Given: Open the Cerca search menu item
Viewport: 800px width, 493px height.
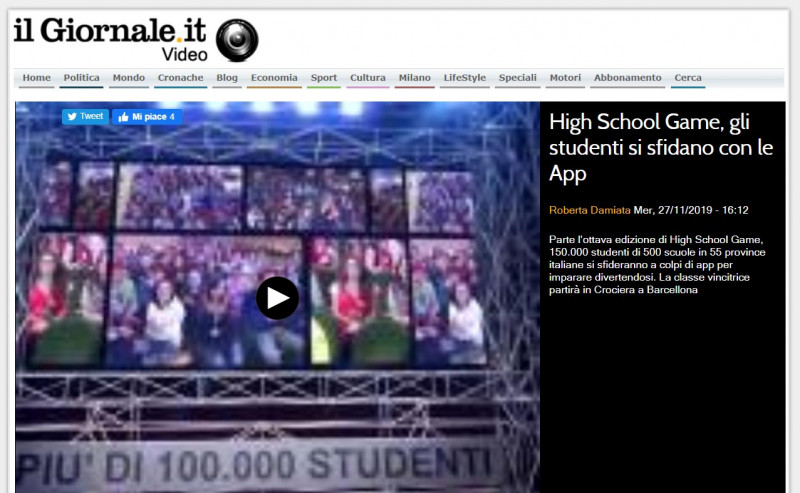Looking at the screenshot, I should (688, 78).
